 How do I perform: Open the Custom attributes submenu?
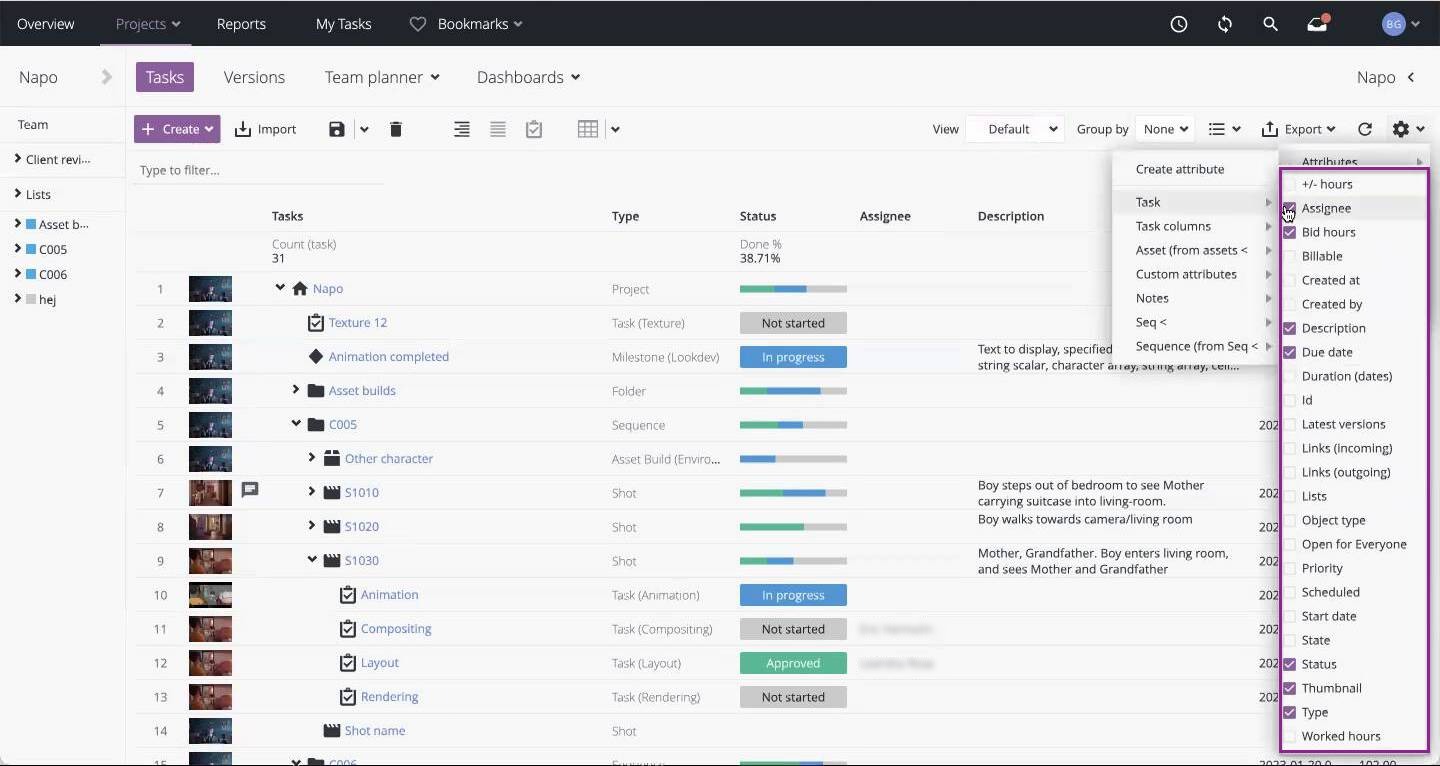pyautogui.click(x=1195, y=274)
